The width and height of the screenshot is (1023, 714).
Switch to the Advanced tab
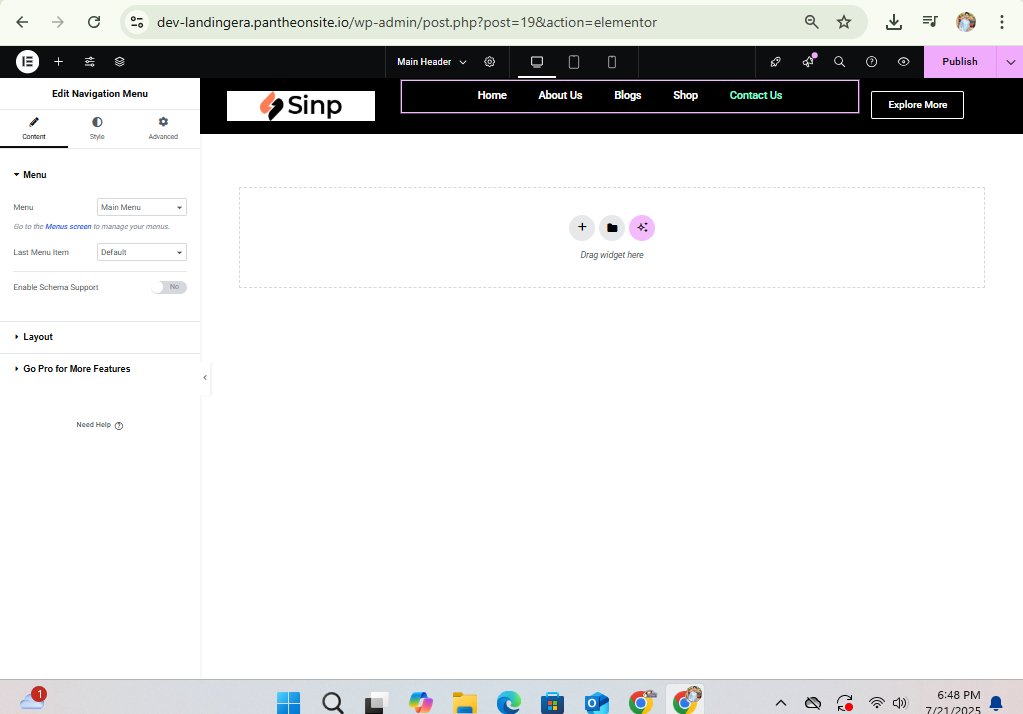[x=162, y=127]
